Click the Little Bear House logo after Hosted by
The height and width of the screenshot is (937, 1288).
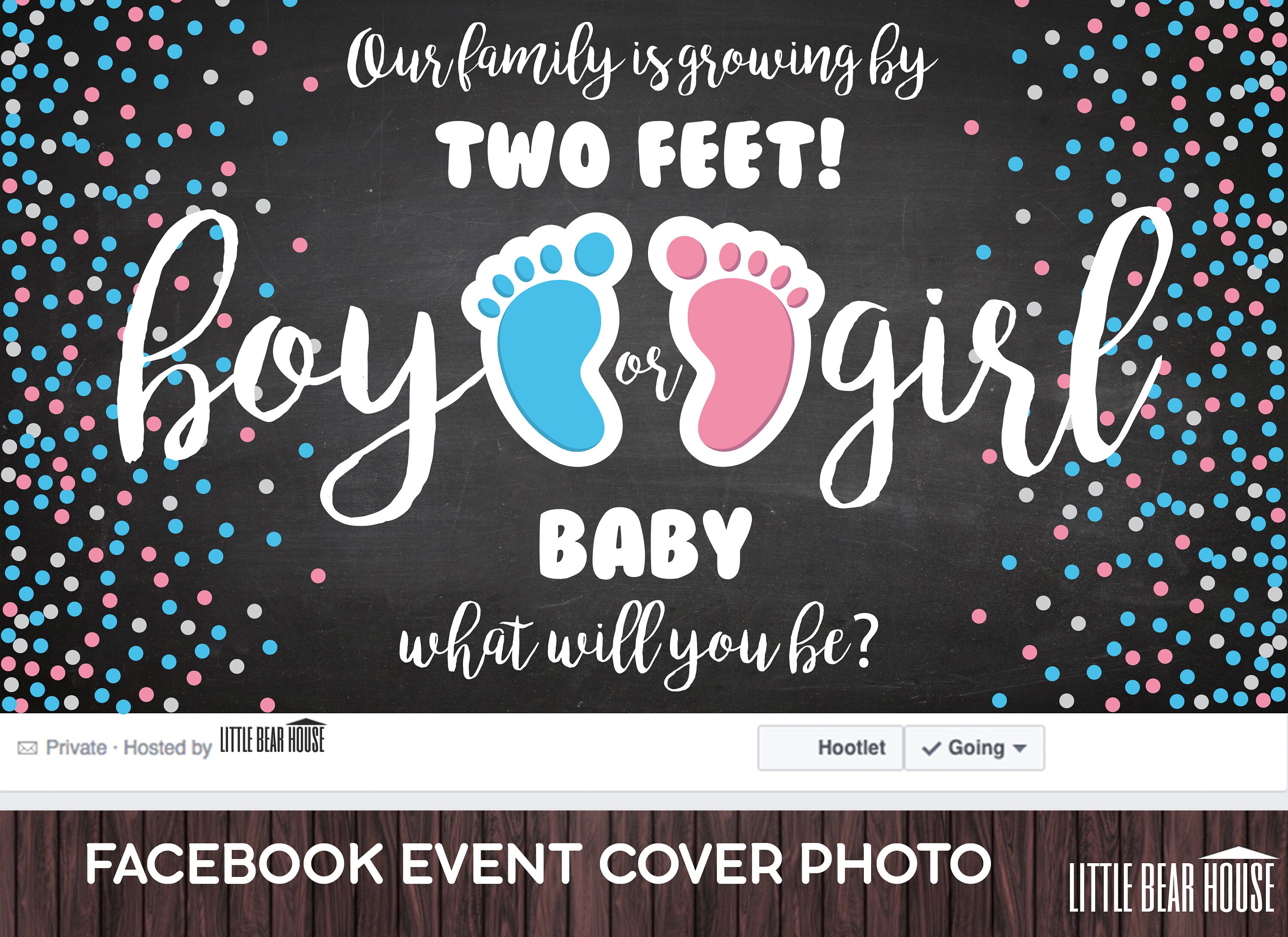273,737
